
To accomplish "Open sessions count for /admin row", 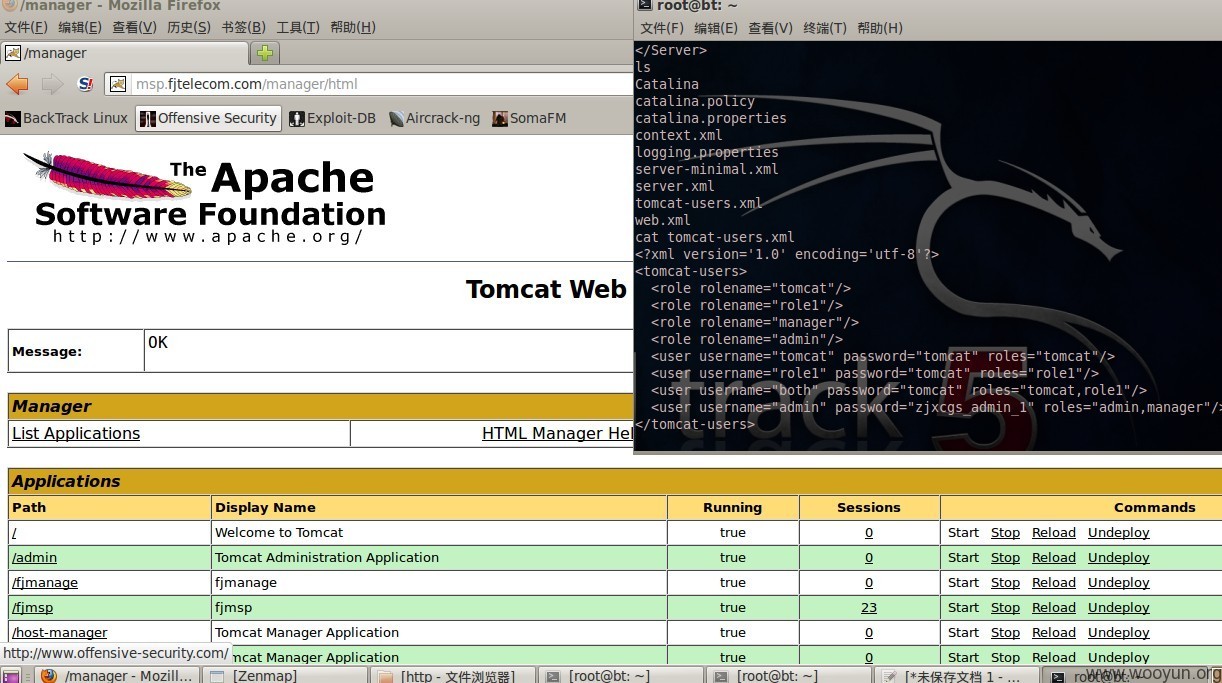I will click(869, 558).
